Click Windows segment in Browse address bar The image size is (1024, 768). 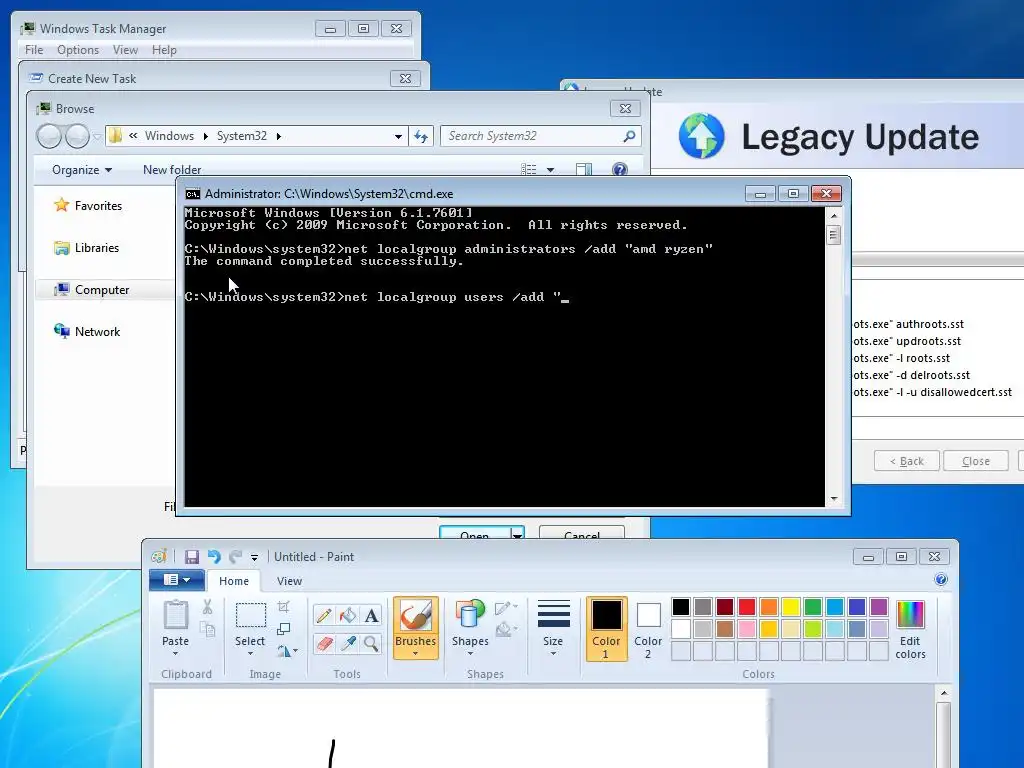pos(169,136)
